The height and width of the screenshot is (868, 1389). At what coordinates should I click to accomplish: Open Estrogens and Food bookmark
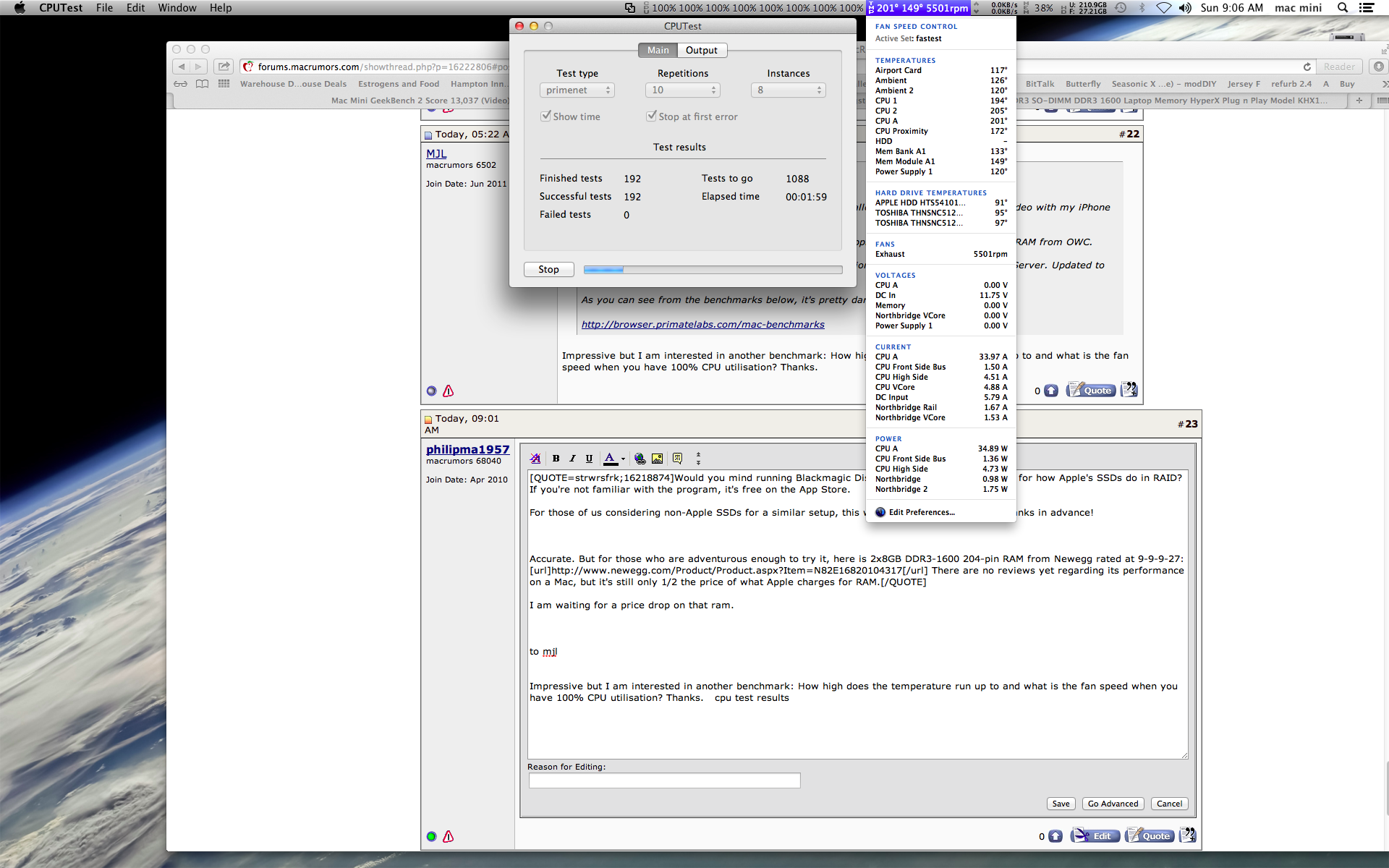[x=399, y=84]
